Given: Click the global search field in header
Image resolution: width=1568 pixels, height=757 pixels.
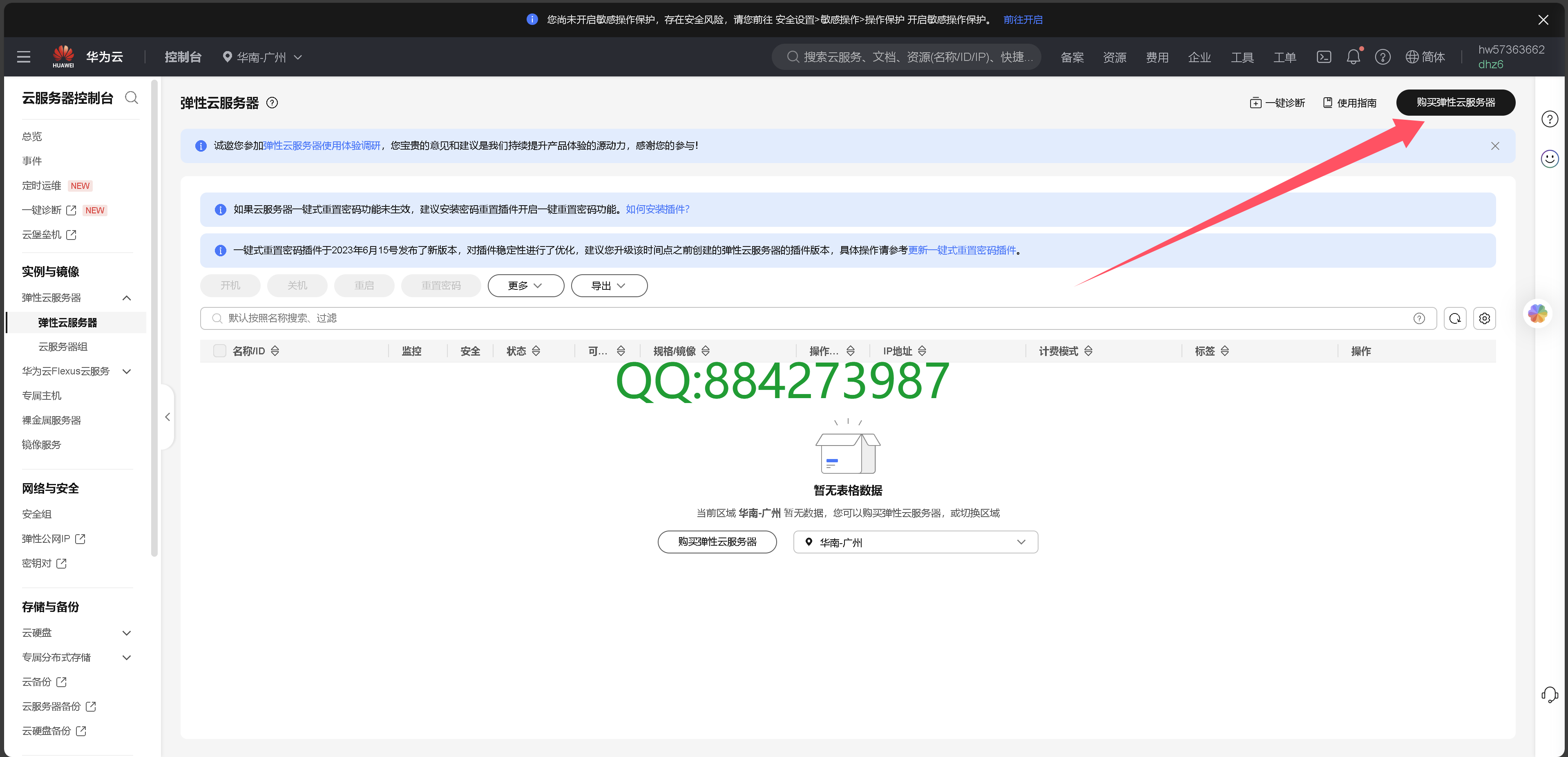Looking at the screenshot, I should [x=906, y=57].
